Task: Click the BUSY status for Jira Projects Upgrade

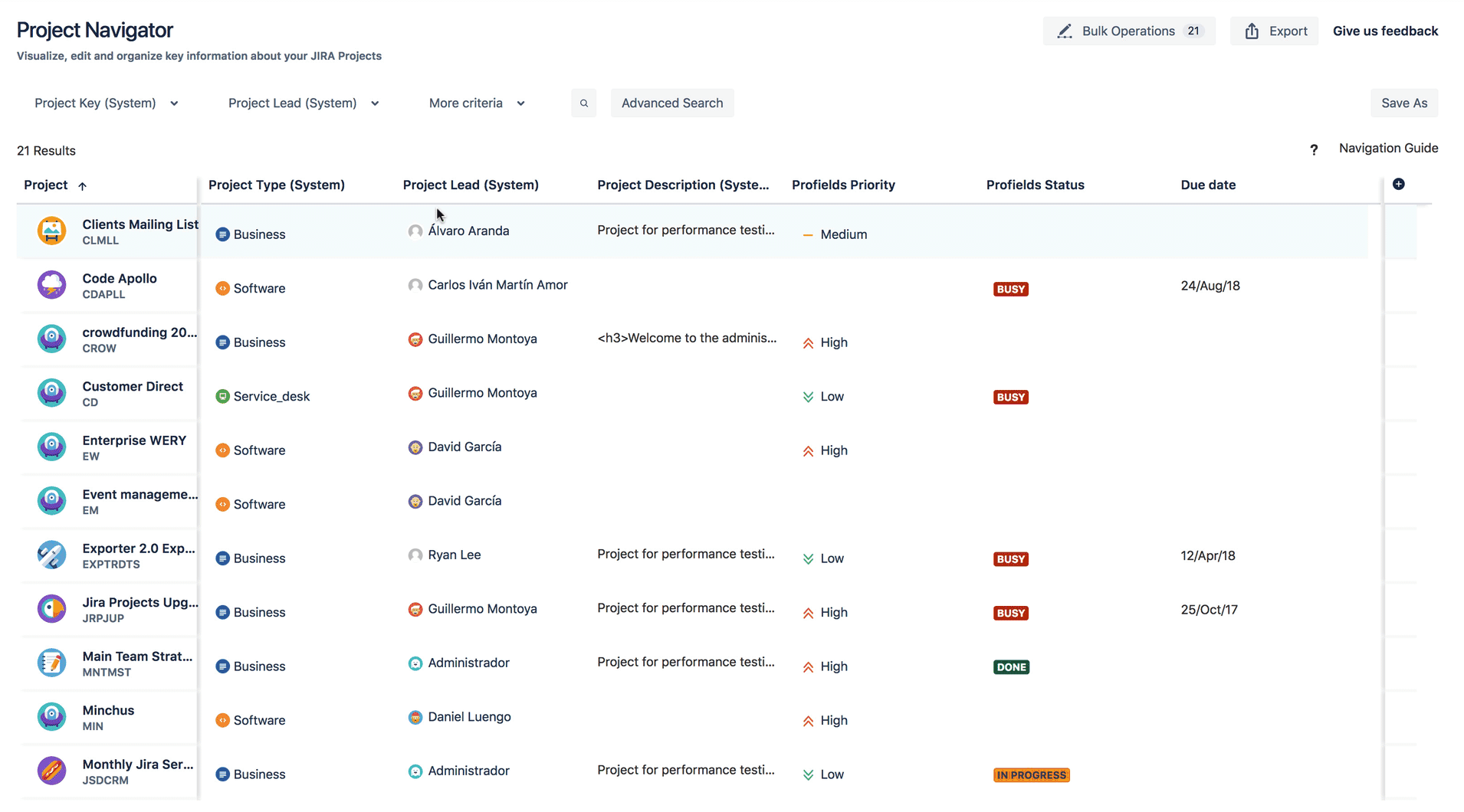Action: pyautogui.click(x=1011, y=614)
